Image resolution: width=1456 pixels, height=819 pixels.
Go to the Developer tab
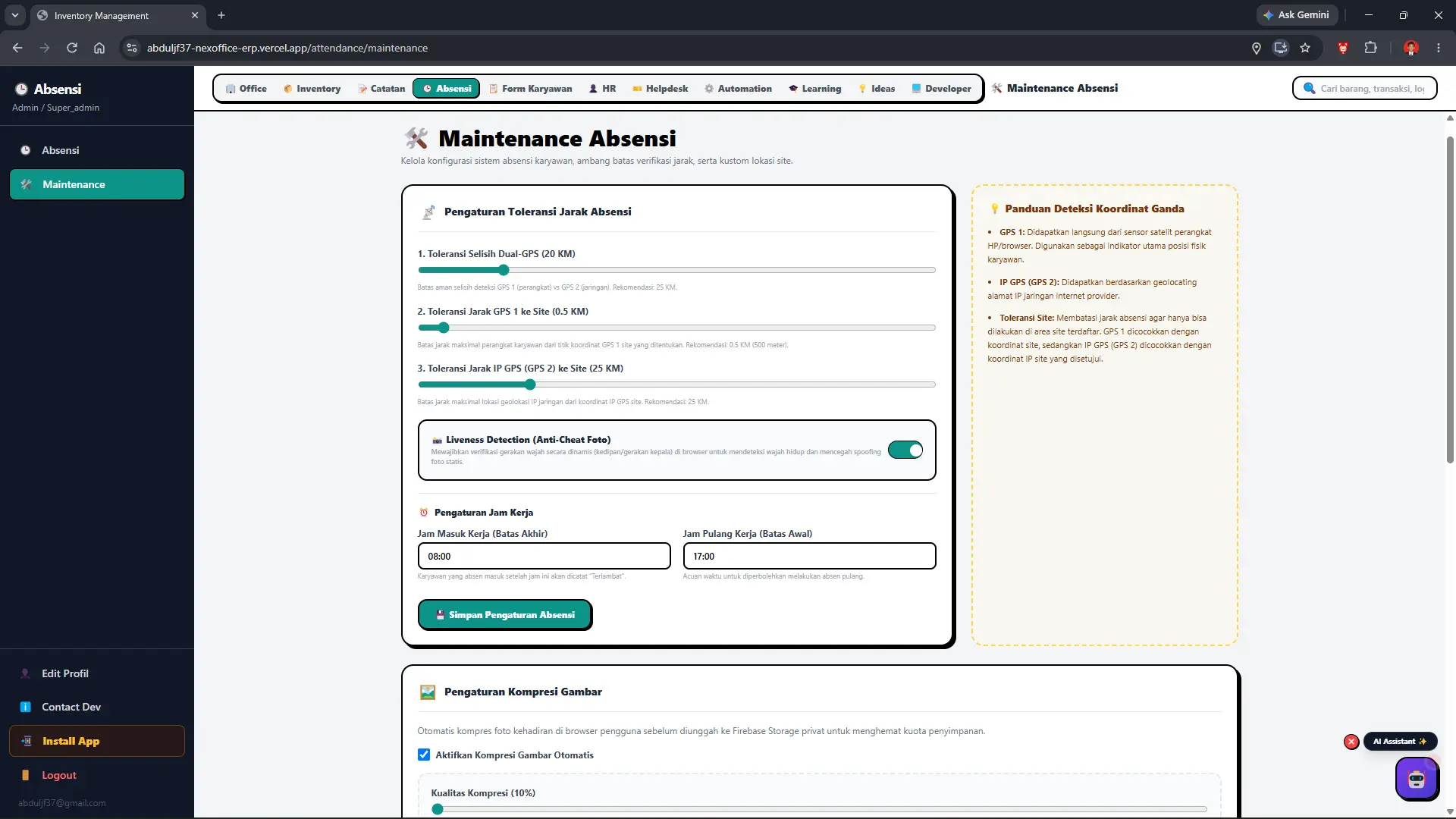(x=940, y=88)
